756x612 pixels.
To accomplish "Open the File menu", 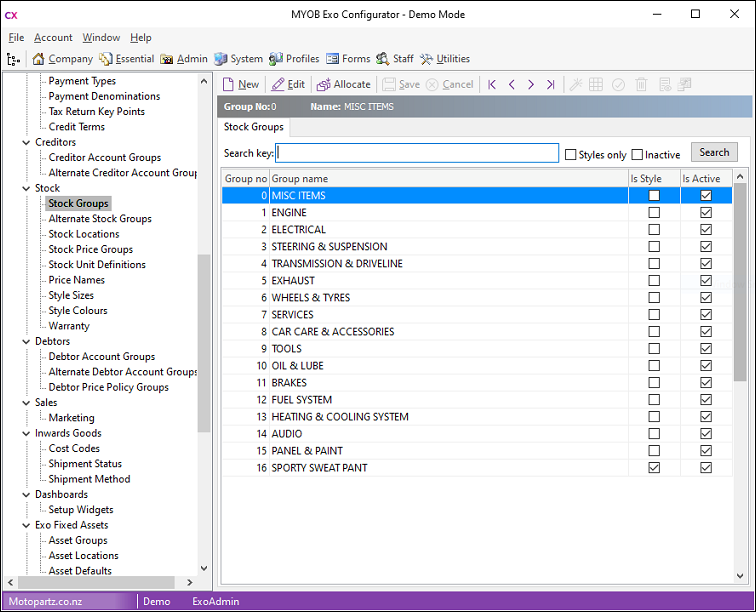I will (16, 38).
